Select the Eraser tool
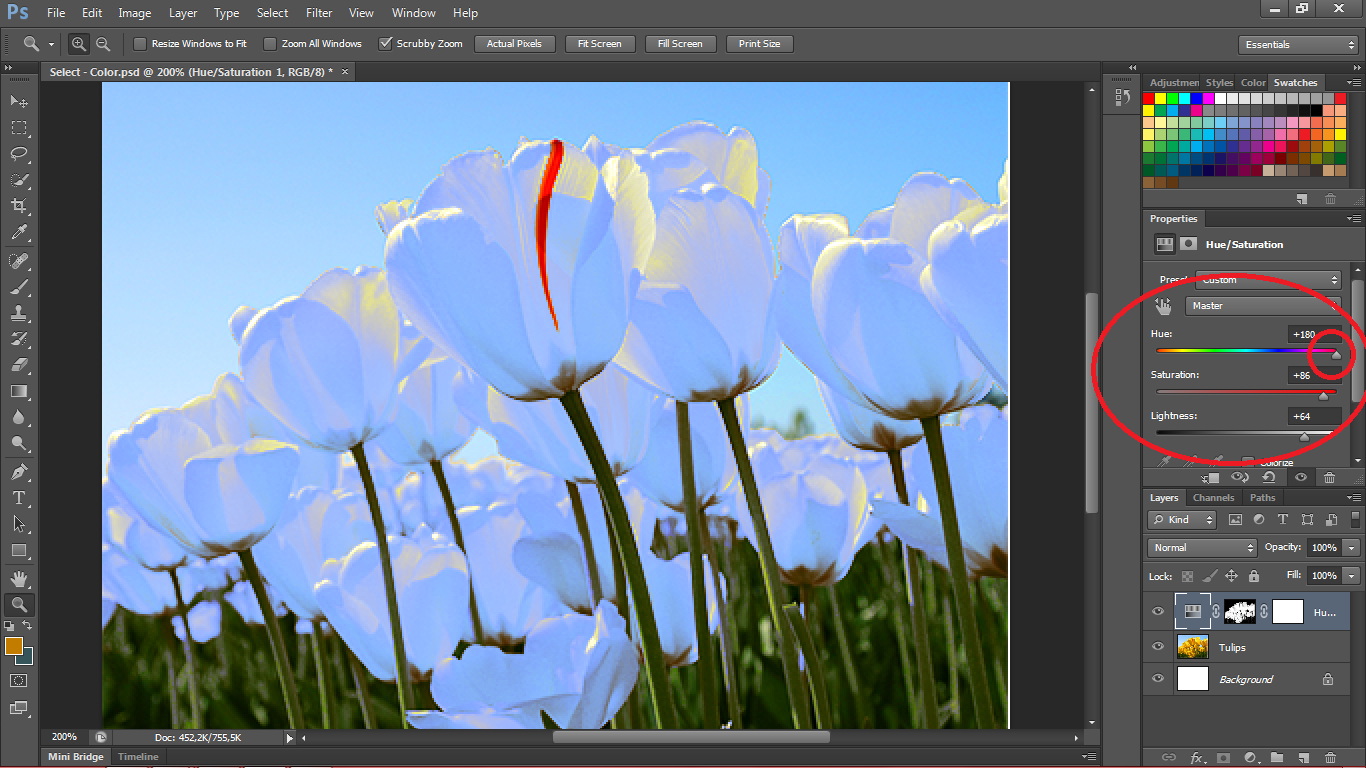This screenshot has height=768, width=1366. click(19, 365)
